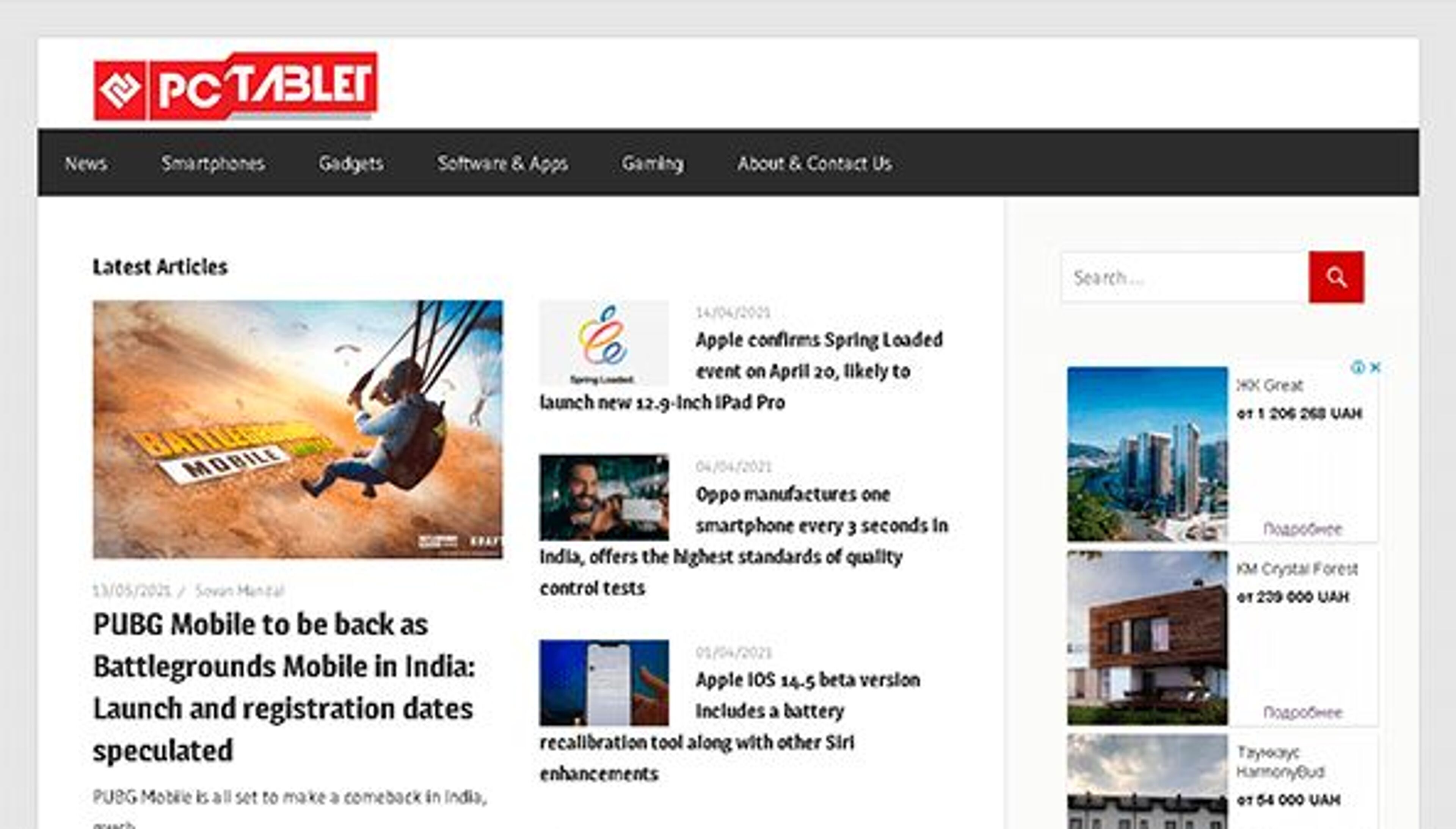Close the sidebar ad with X icon
This screenshot has width=1456, height=829.
tap(1375, 367)
